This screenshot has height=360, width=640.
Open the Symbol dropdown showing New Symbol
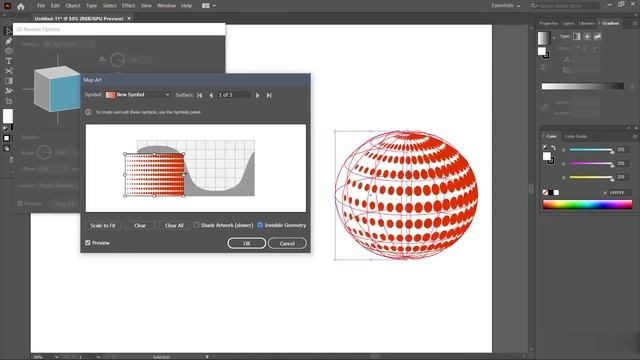[x=138, y=95]
